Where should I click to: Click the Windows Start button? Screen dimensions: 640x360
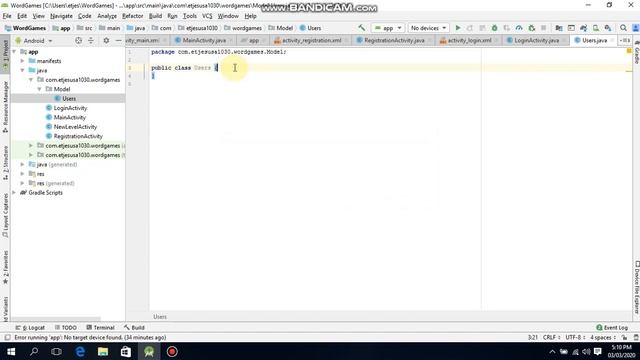(x=11, y=351)
